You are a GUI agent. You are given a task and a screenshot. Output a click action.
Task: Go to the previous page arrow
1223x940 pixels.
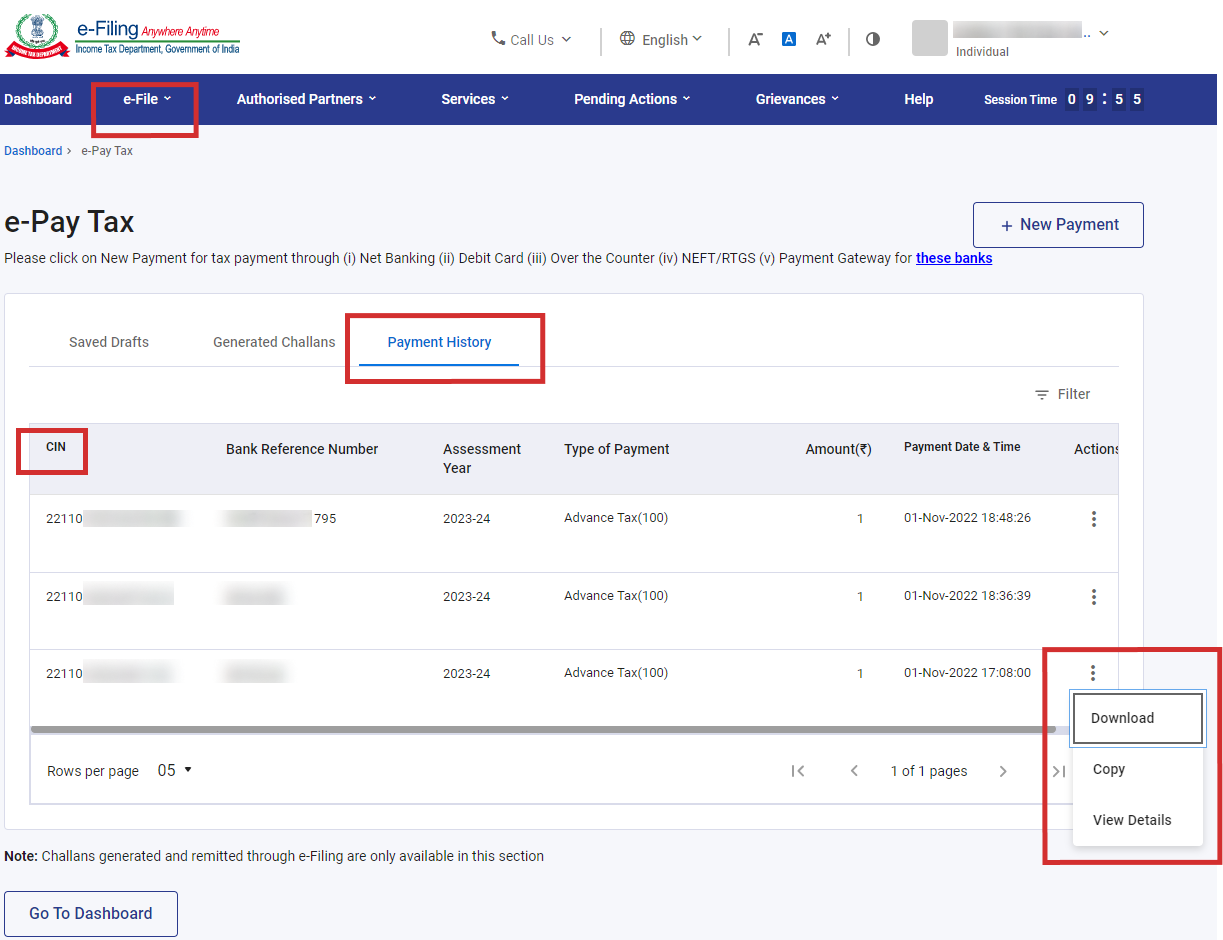(854, 771)
